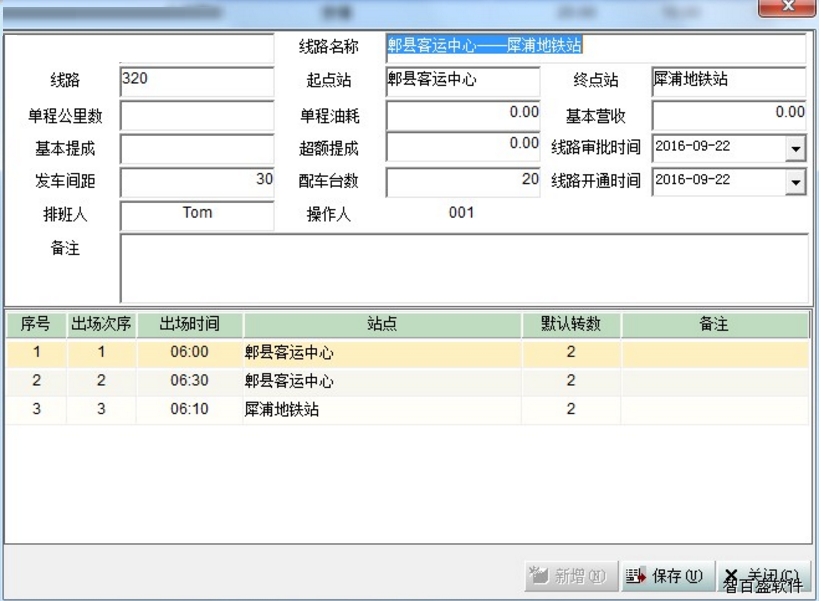Click 默认转数 cell in the 06:30 row
Viewport: 821px width, 601px height.
[571, 381]
